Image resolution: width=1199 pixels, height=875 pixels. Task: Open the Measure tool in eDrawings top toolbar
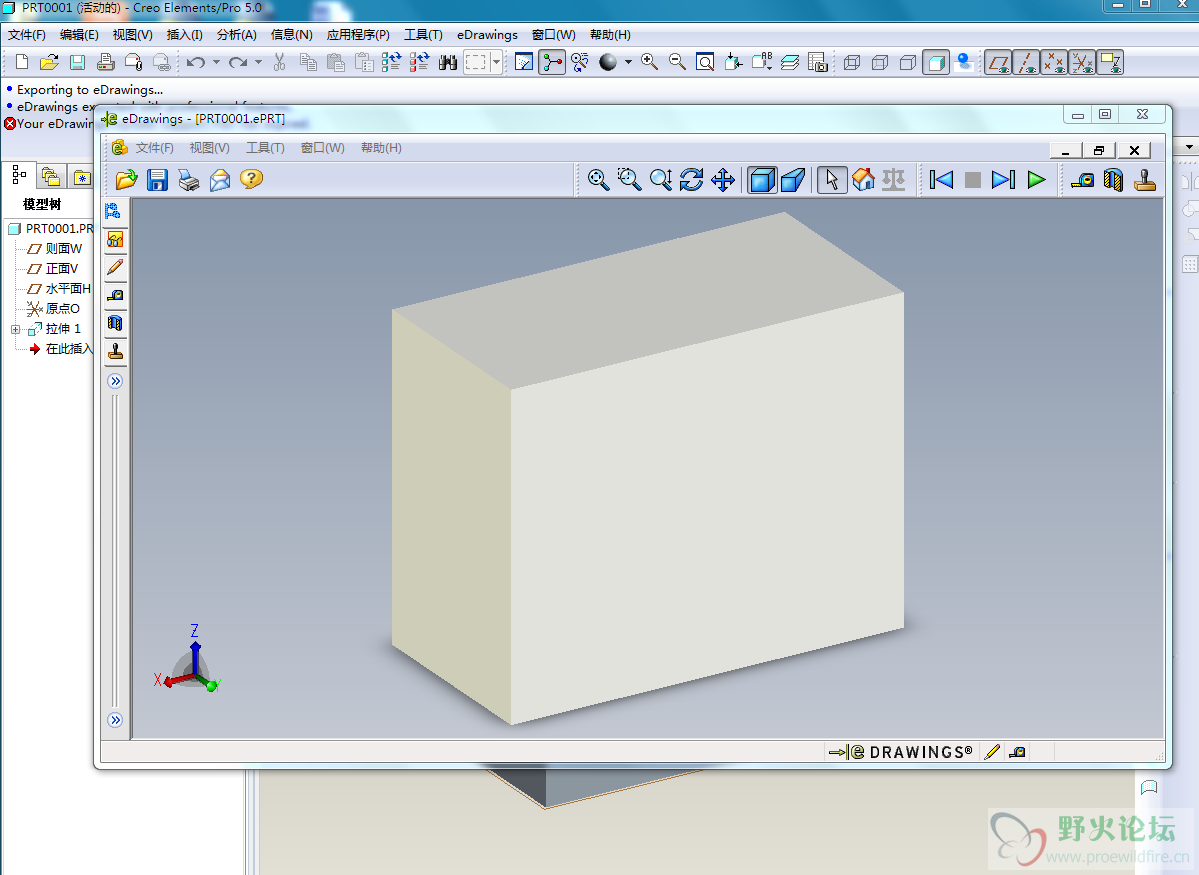1082,180
